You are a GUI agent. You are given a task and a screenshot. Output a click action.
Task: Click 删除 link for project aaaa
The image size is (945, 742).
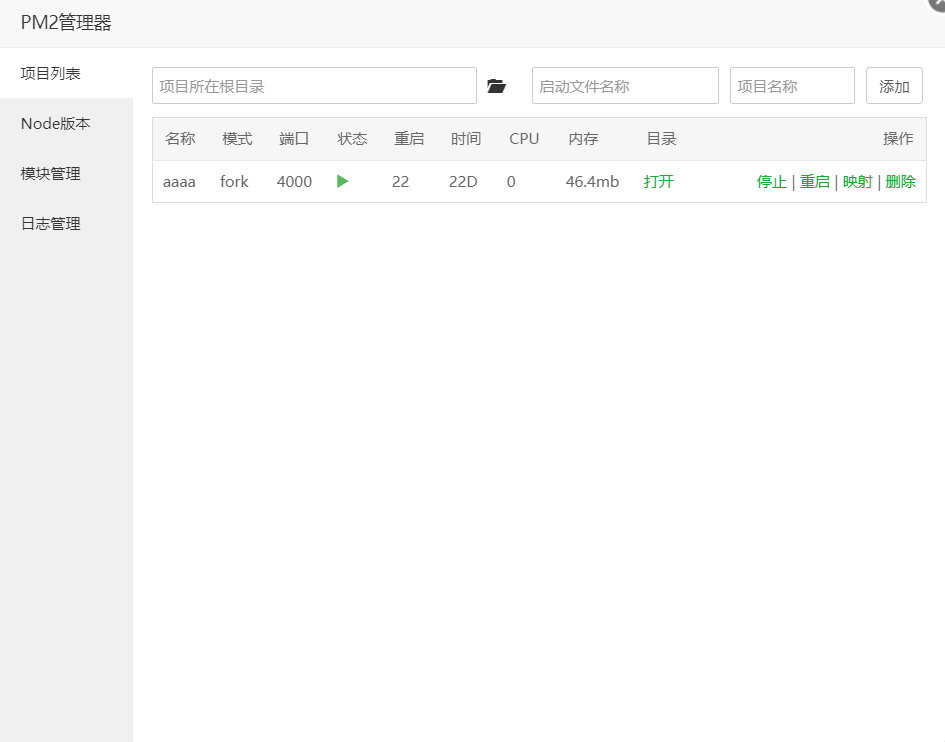pyautogui.click(x=900, y=181)
